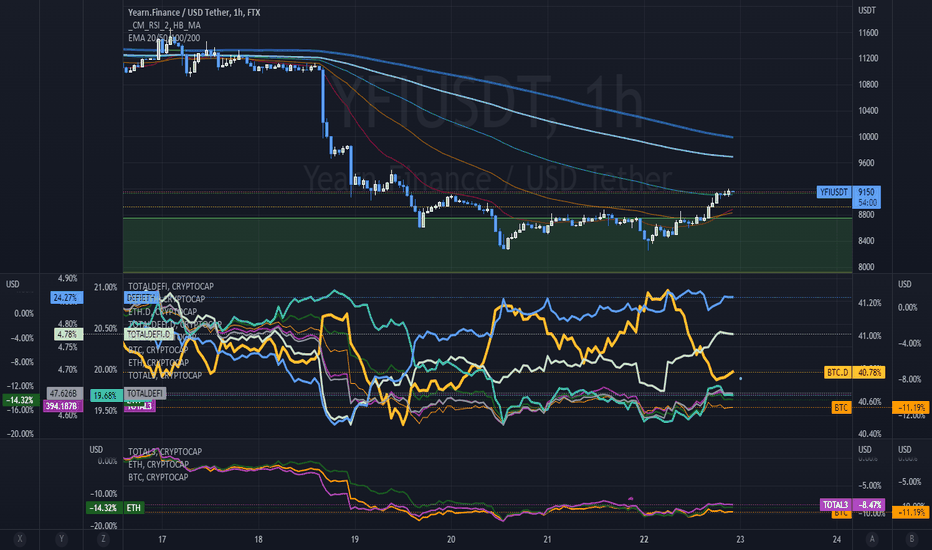Click the purple 394.187B value label
Viewport: 932px width, 550px height.
(x=63, y=406)
